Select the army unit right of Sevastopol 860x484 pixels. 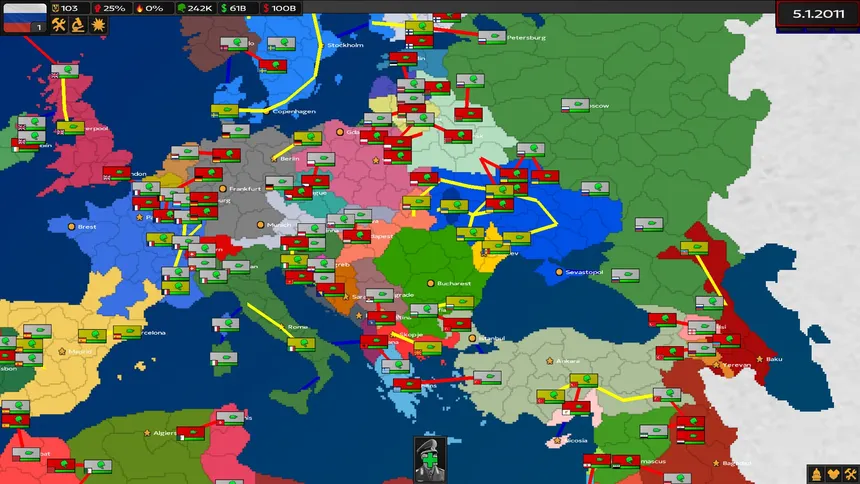coord(625,274)
